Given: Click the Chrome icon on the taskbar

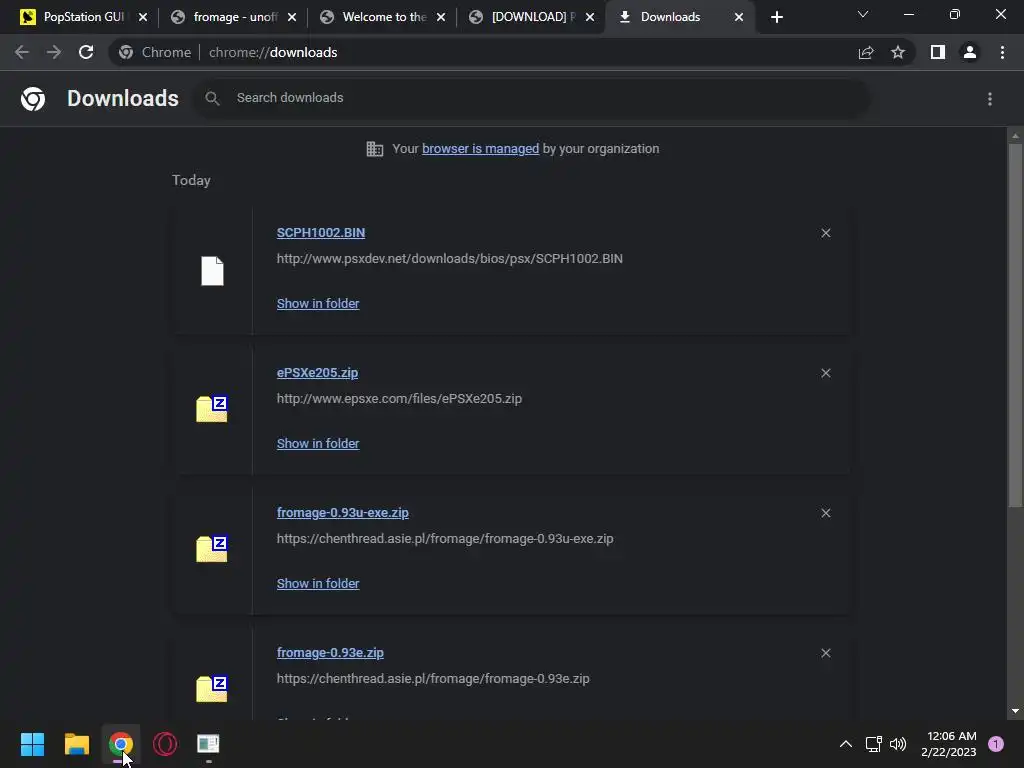Looking at the screenshot, I should click(x=121, y=744).
